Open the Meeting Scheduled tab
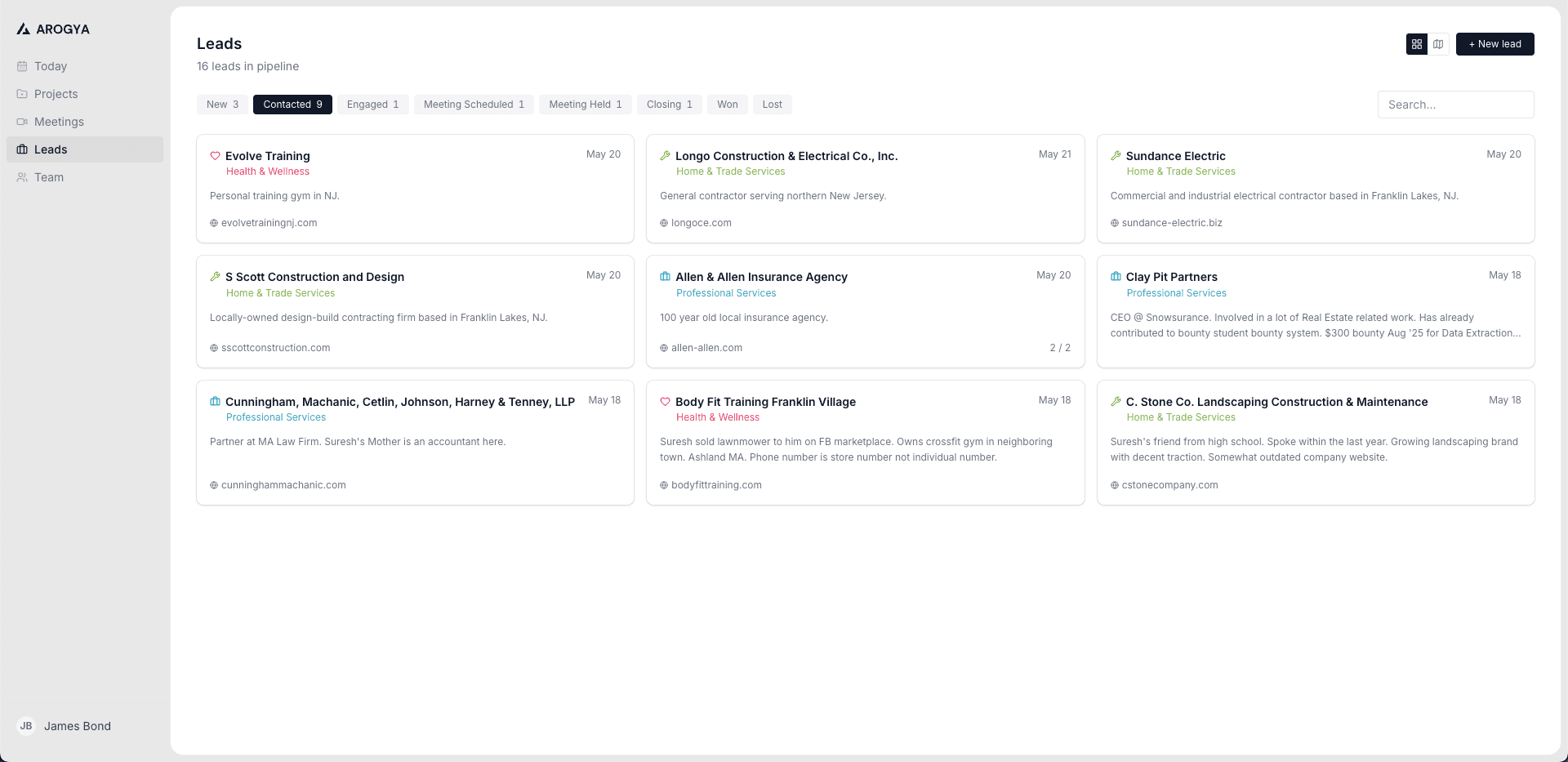Image resolution: width=1568 pixels, height=762 pixels. point(474,105)
